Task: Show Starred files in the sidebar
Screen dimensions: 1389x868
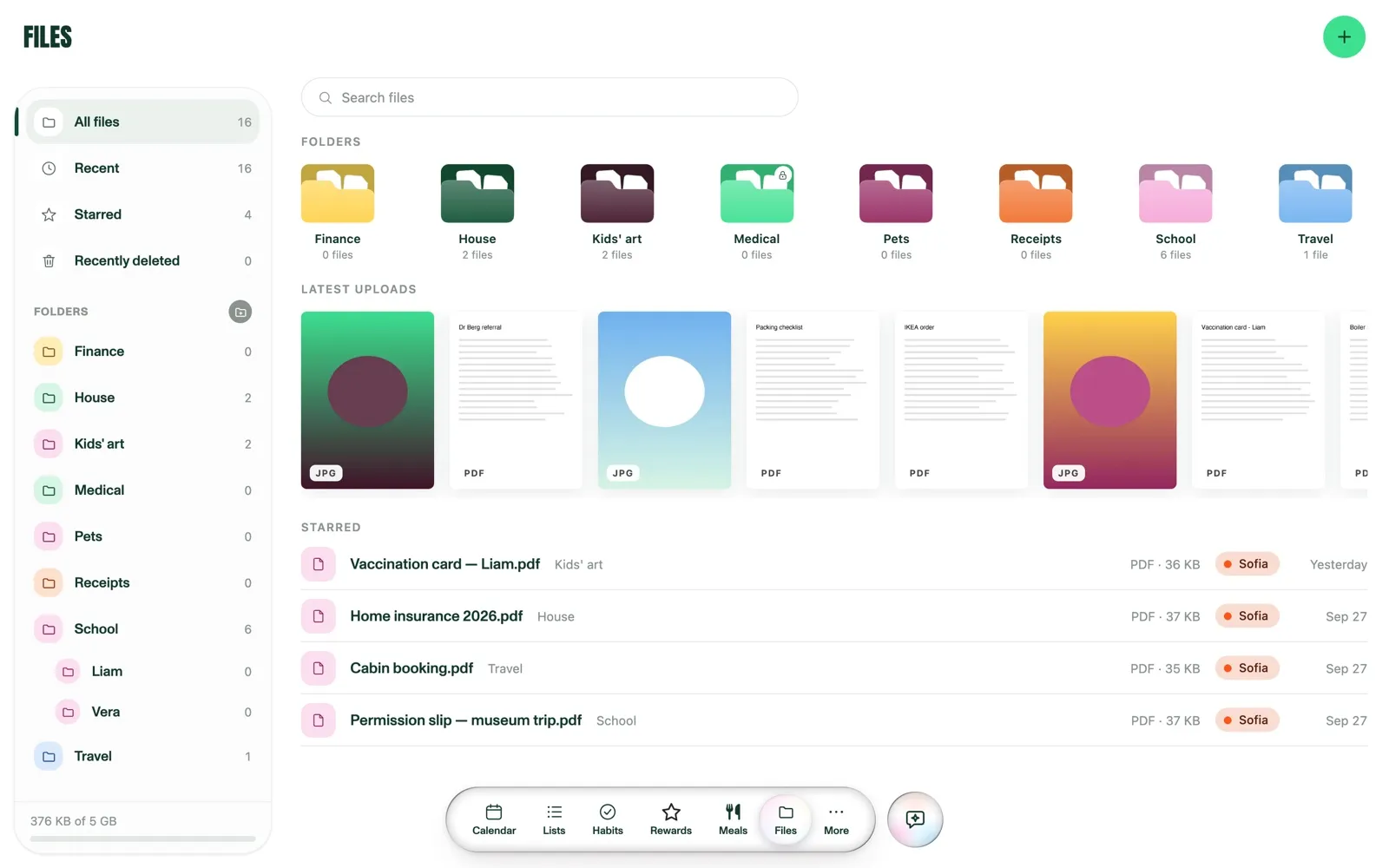Action: pos(143,214)
